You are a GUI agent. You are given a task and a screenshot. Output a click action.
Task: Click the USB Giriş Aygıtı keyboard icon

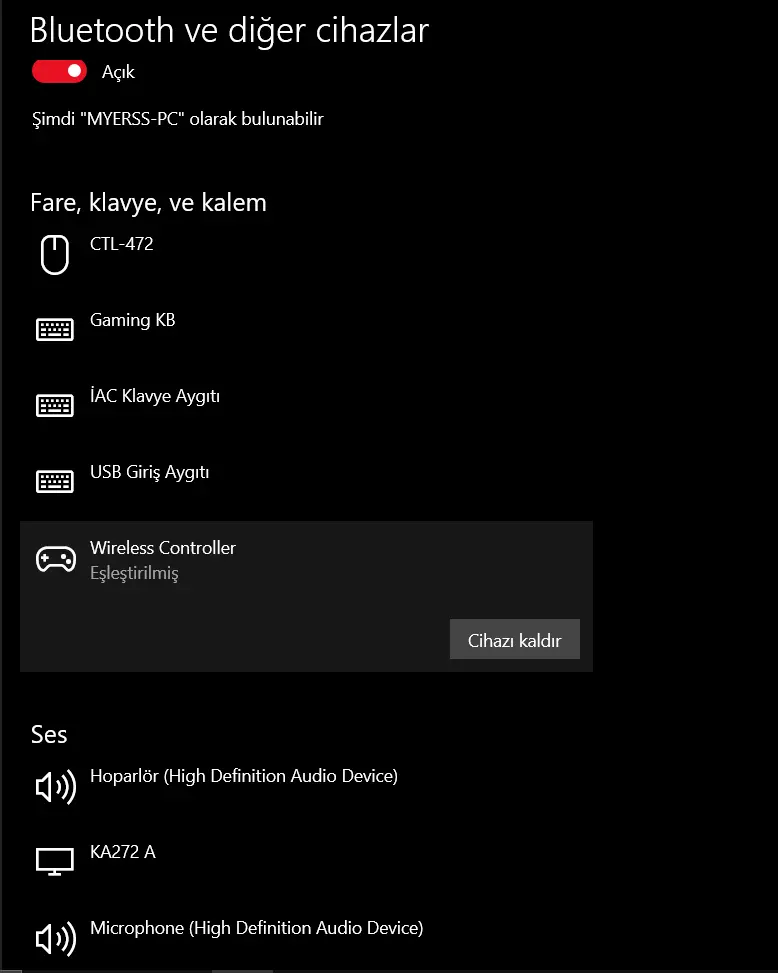(55, 482)
